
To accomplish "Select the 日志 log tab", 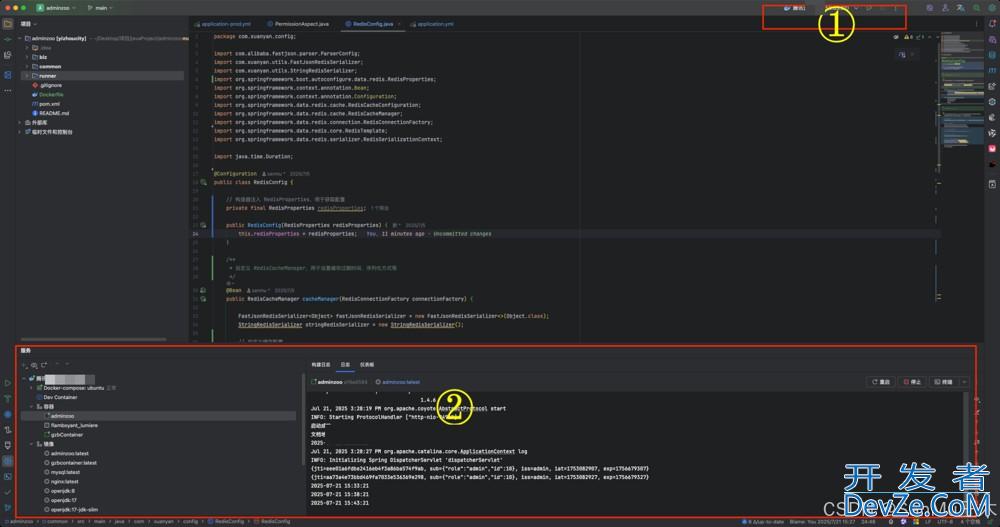I will coord(345,364).
